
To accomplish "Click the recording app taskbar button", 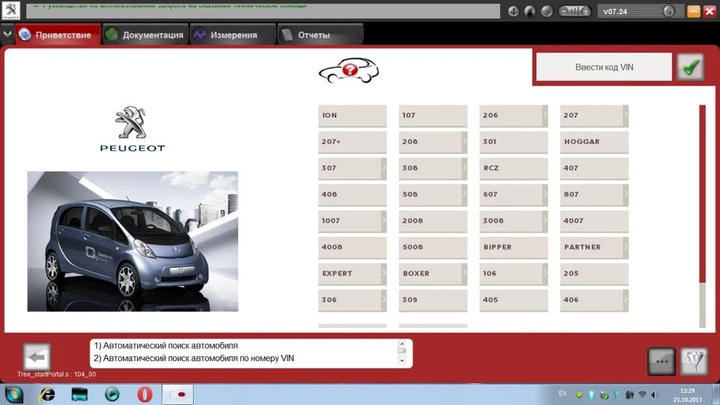I will coord(178,394).
